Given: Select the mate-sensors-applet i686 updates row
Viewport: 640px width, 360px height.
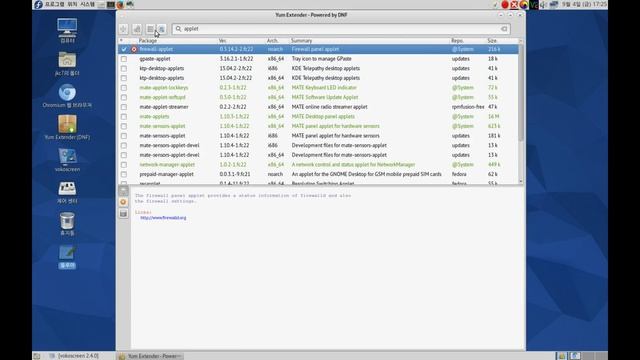Looking at the screenshot, I should [x=318, y=136].
